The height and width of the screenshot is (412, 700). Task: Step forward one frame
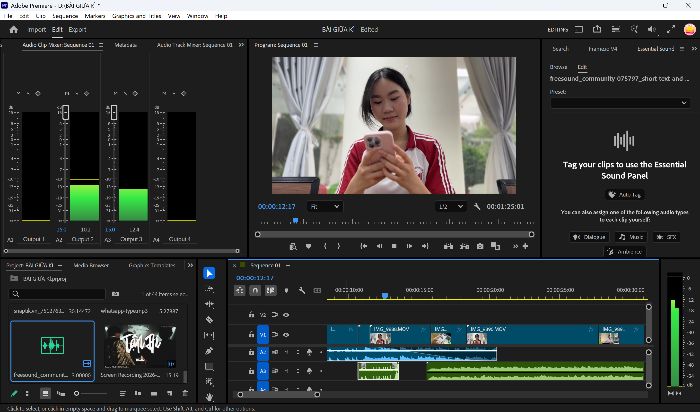[x=409, y=246]
